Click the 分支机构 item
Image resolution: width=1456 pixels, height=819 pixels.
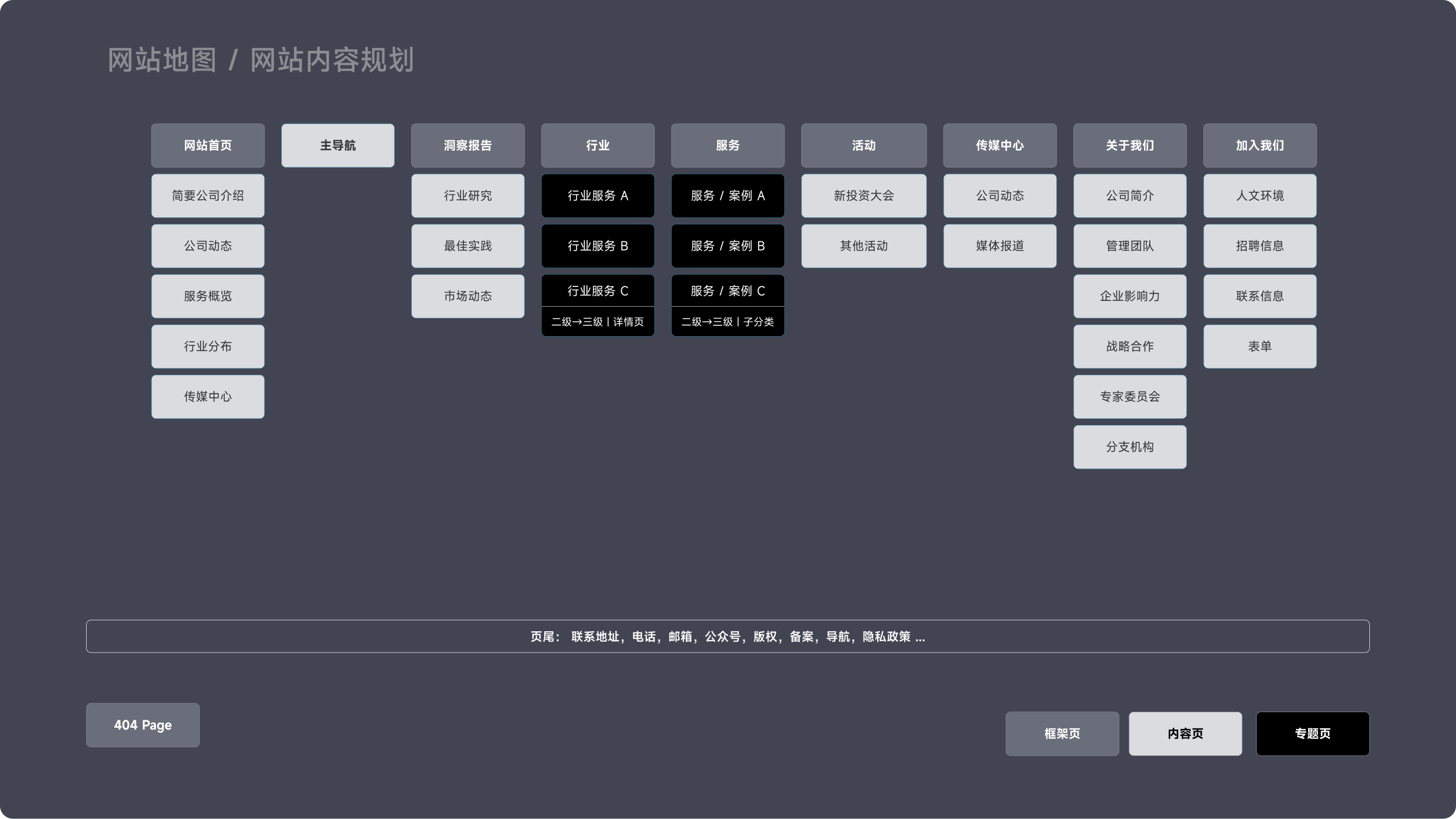pos(1130,447)
